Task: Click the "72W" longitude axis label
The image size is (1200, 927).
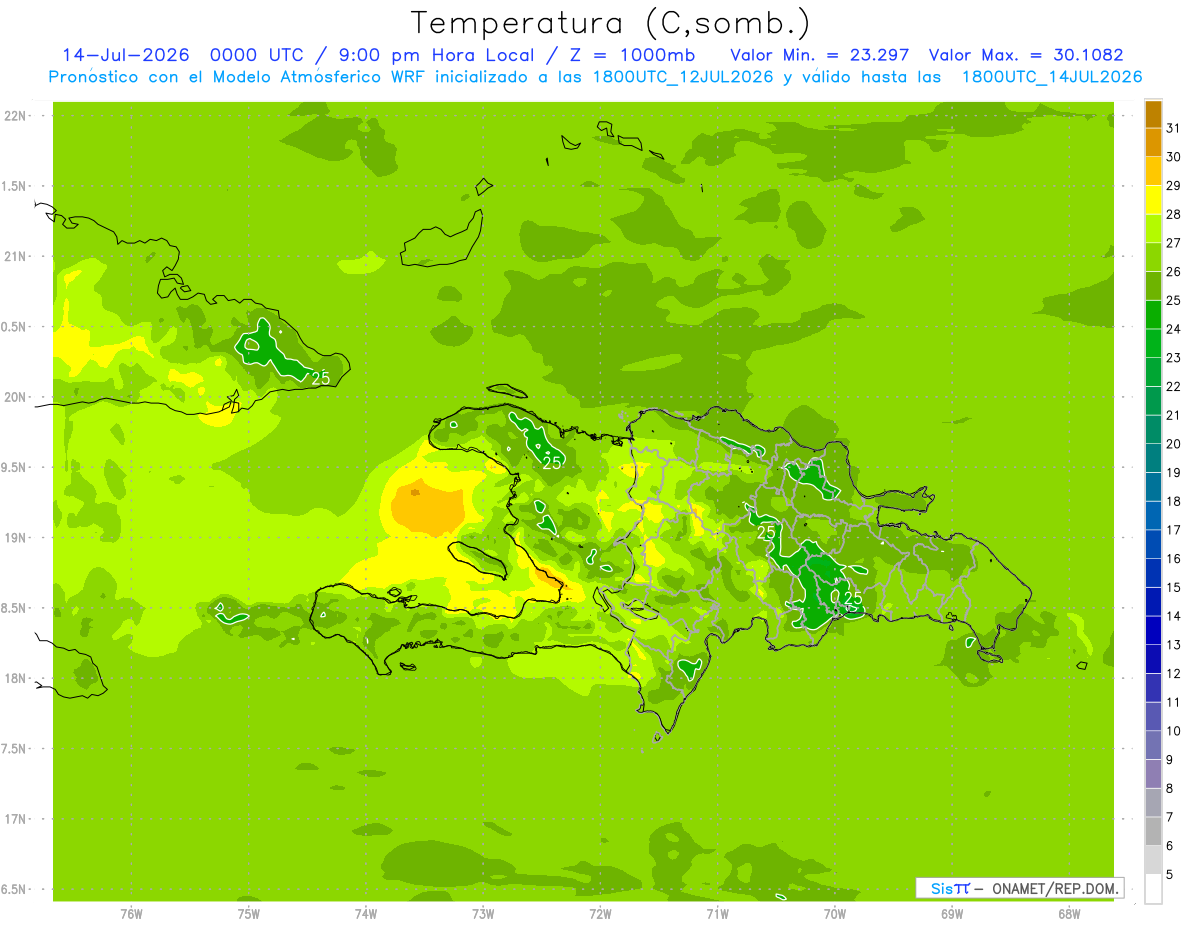Action: tap(600, 914)
